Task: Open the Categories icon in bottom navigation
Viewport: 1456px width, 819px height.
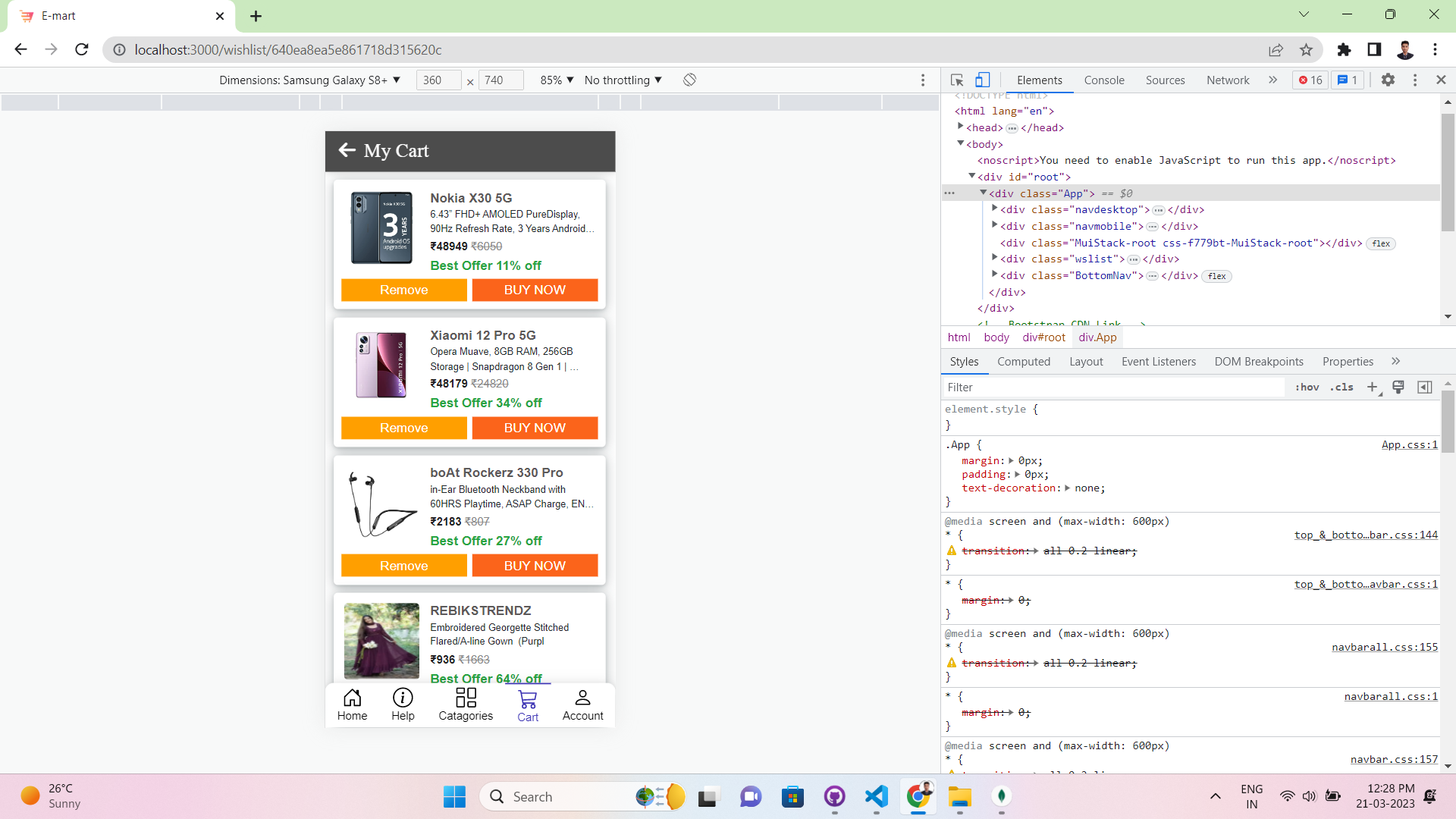Action: click(x=466, y=704)
